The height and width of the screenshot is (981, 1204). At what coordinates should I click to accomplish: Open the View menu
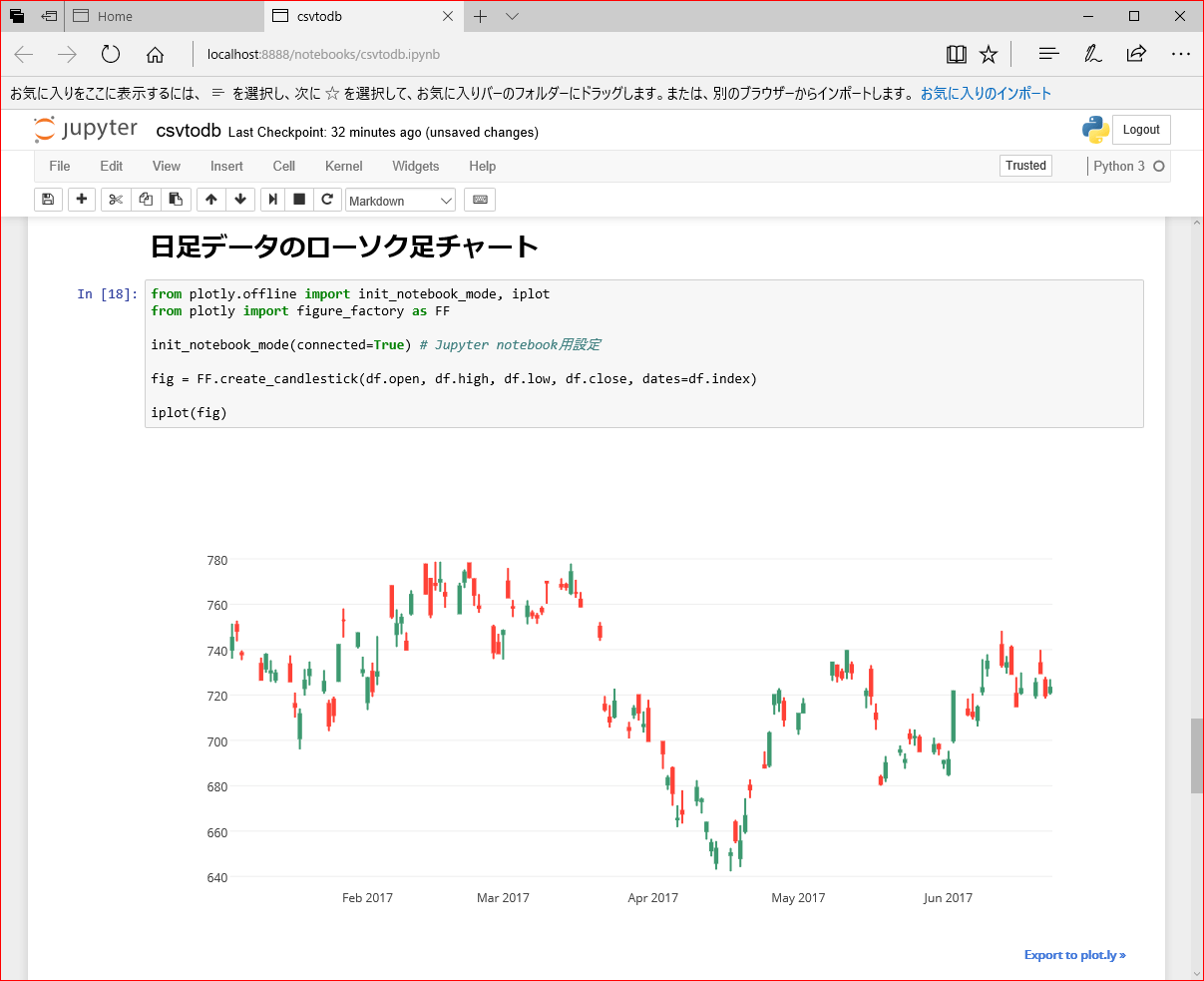167,166
